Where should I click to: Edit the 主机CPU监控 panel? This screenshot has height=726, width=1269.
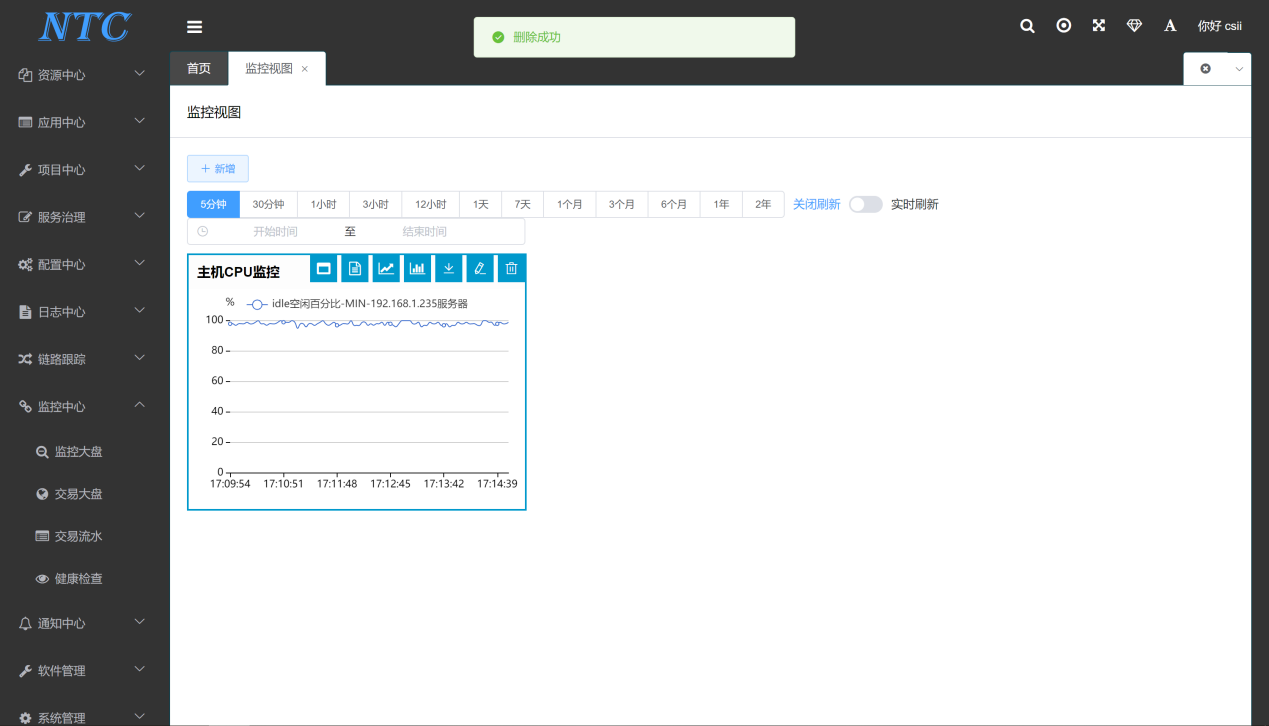[x=480, y=268]
